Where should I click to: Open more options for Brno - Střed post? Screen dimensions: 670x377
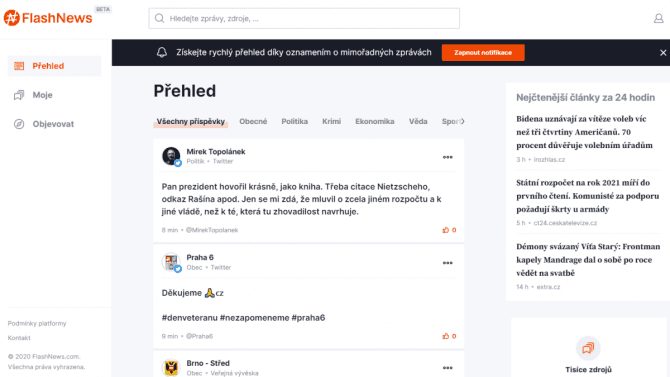point(447,368)
